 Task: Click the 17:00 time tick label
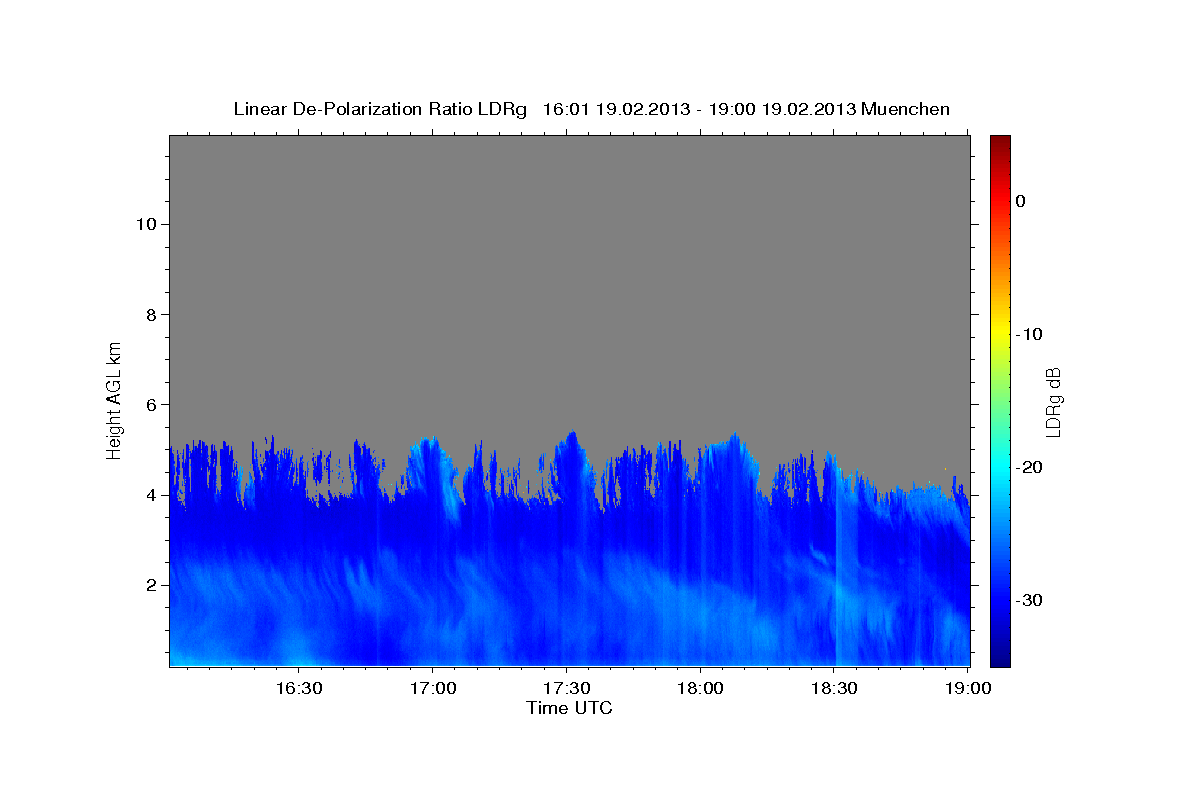click(x=433, y=689)
